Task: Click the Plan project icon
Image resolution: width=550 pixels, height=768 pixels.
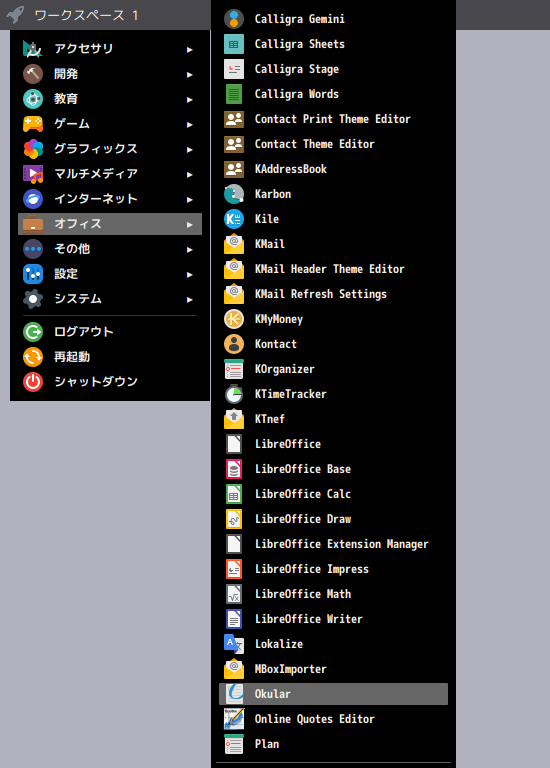Action: [234, 744]
